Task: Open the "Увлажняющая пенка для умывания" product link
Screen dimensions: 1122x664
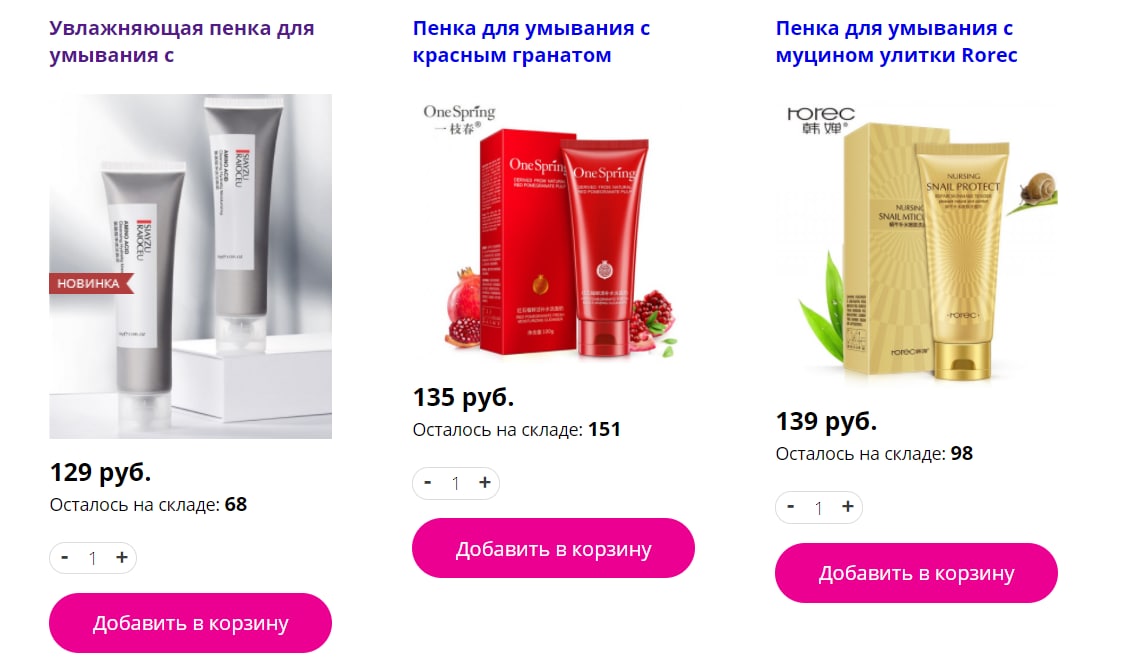Action: (x=182, y=42)
